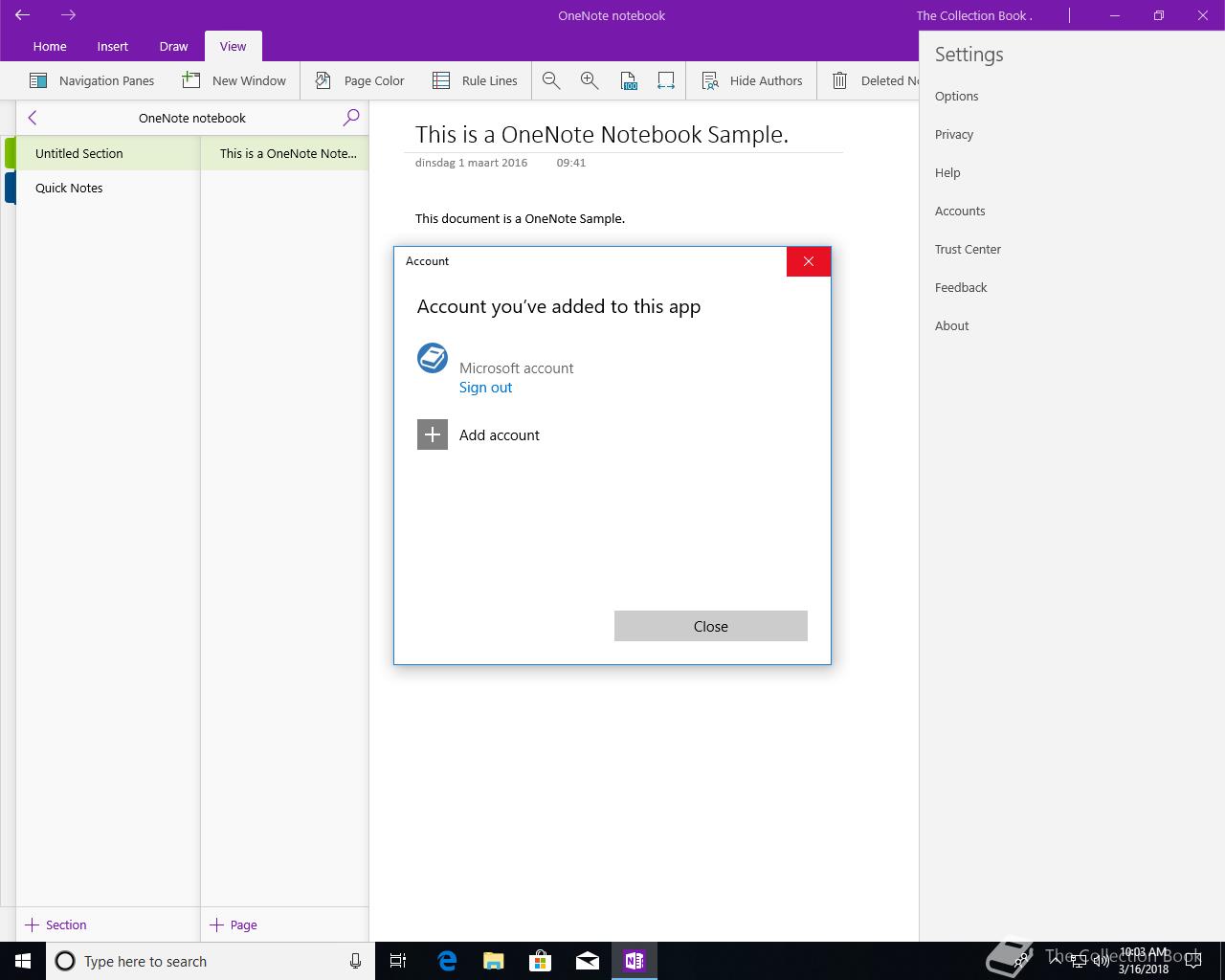Toggle Navigation Panes in the ribbon
Image resolution: width=1225 pixels, height=980 pixels.
tap(92, 81)
